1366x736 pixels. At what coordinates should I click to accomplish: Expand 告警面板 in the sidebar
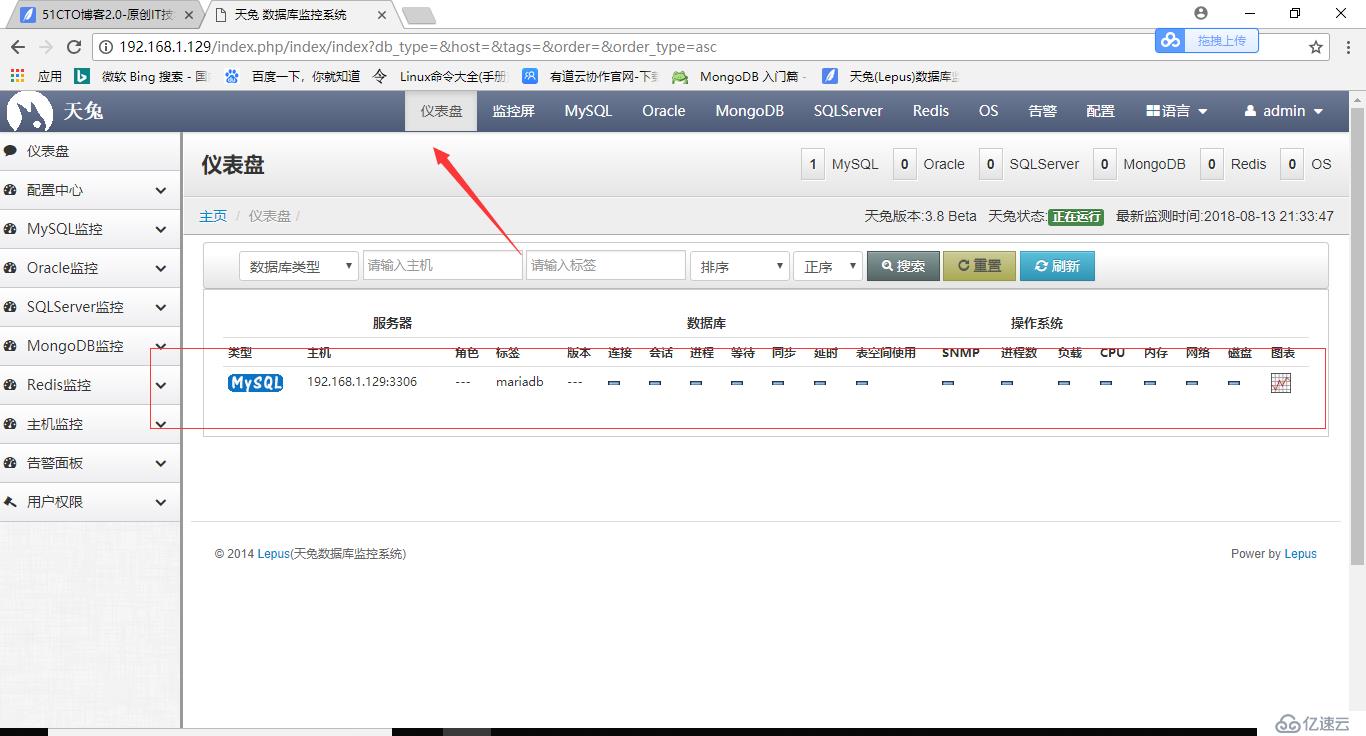tap(90, 463)
